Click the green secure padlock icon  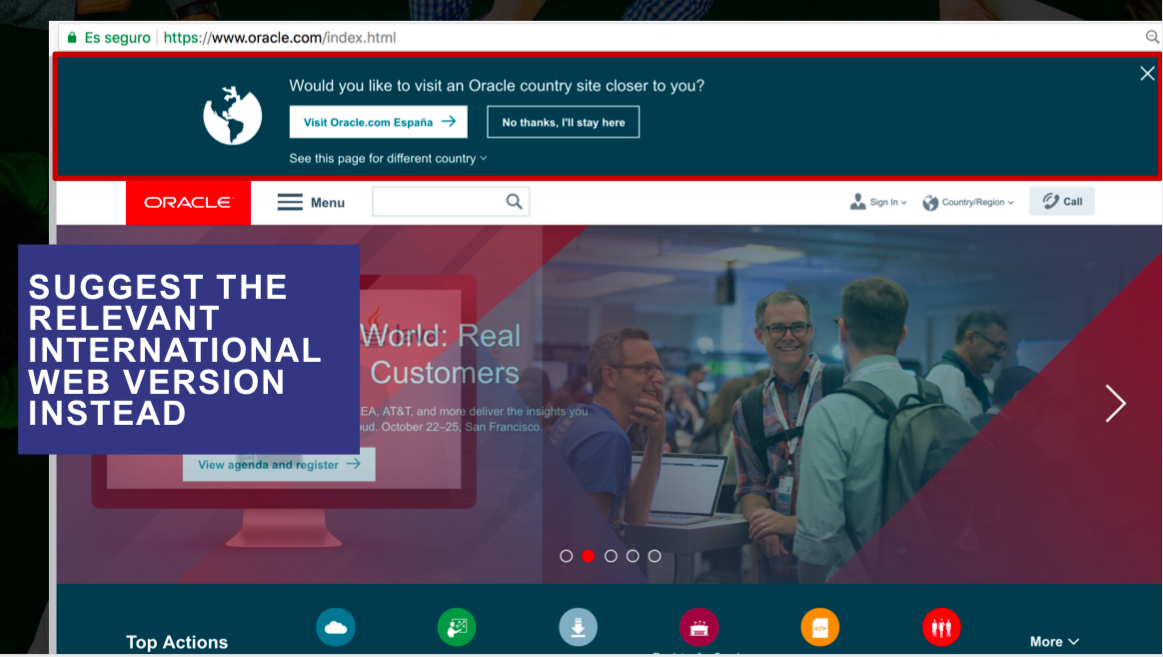pyautogui.click(x=72, y=37)
